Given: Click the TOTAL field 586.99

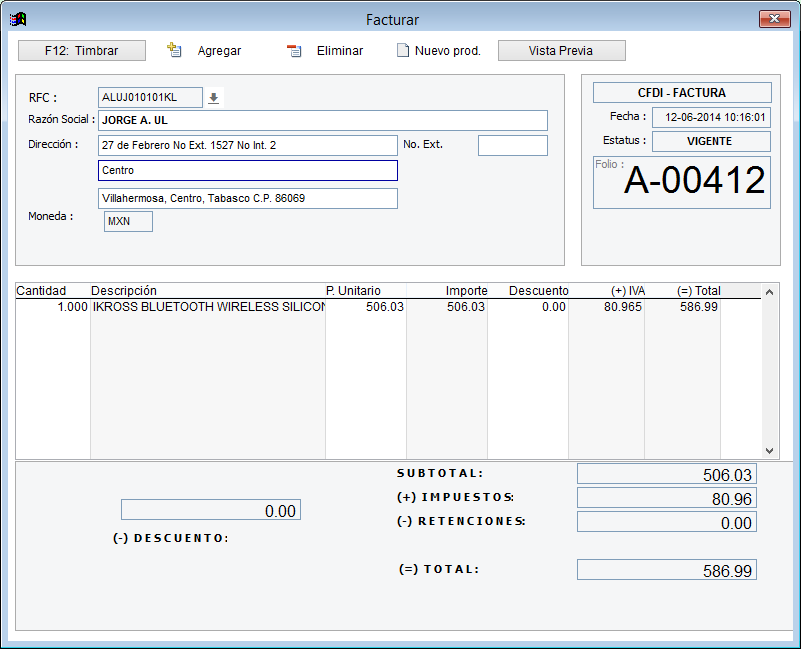Looking at the screenshot, I should click(667, 570).
